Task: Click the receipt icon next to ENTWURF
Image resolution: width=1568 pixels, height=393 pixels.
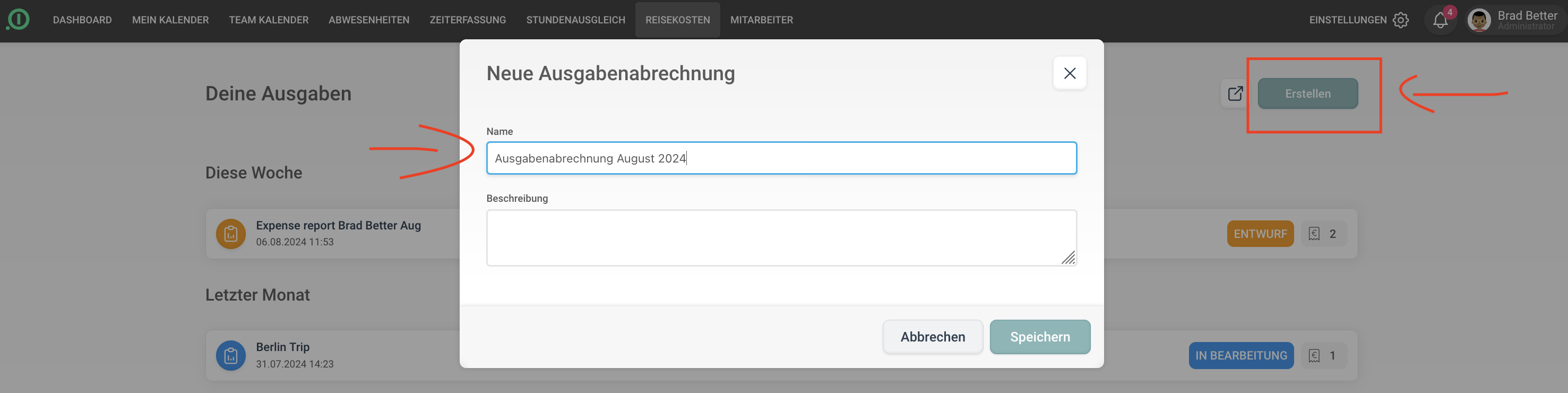Action: 1314,234
